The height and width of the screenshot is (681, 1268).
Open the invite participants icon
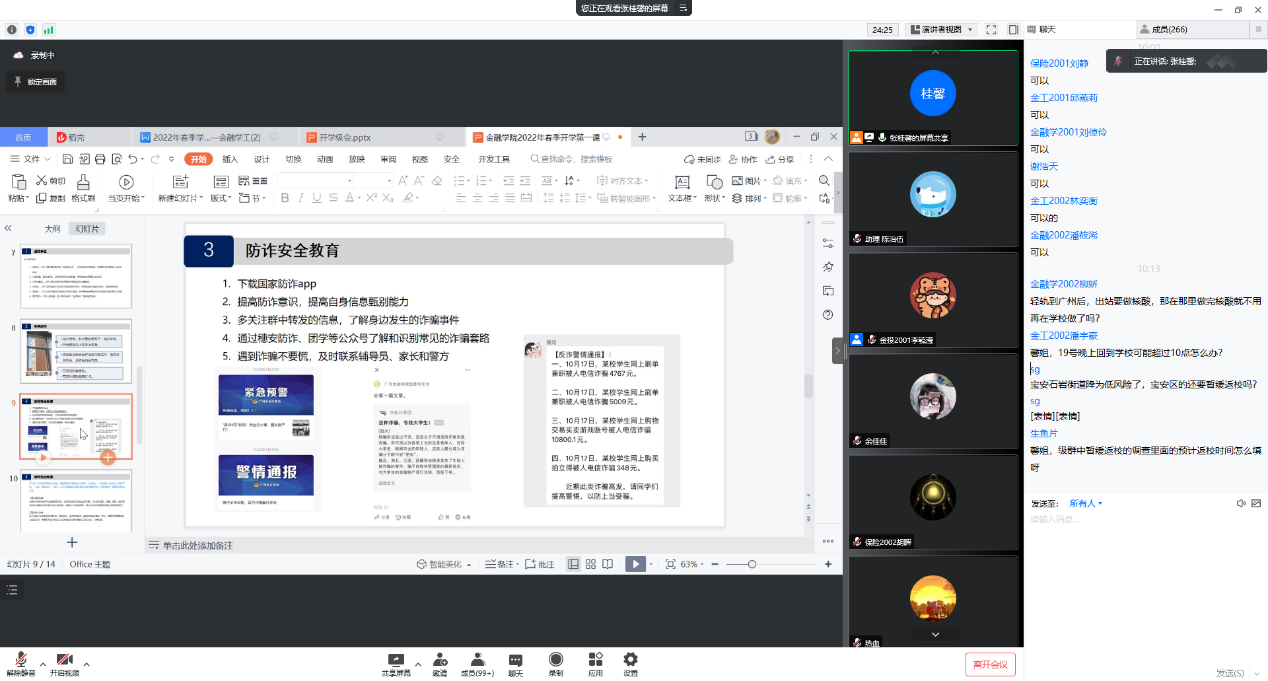click(439, 661)
